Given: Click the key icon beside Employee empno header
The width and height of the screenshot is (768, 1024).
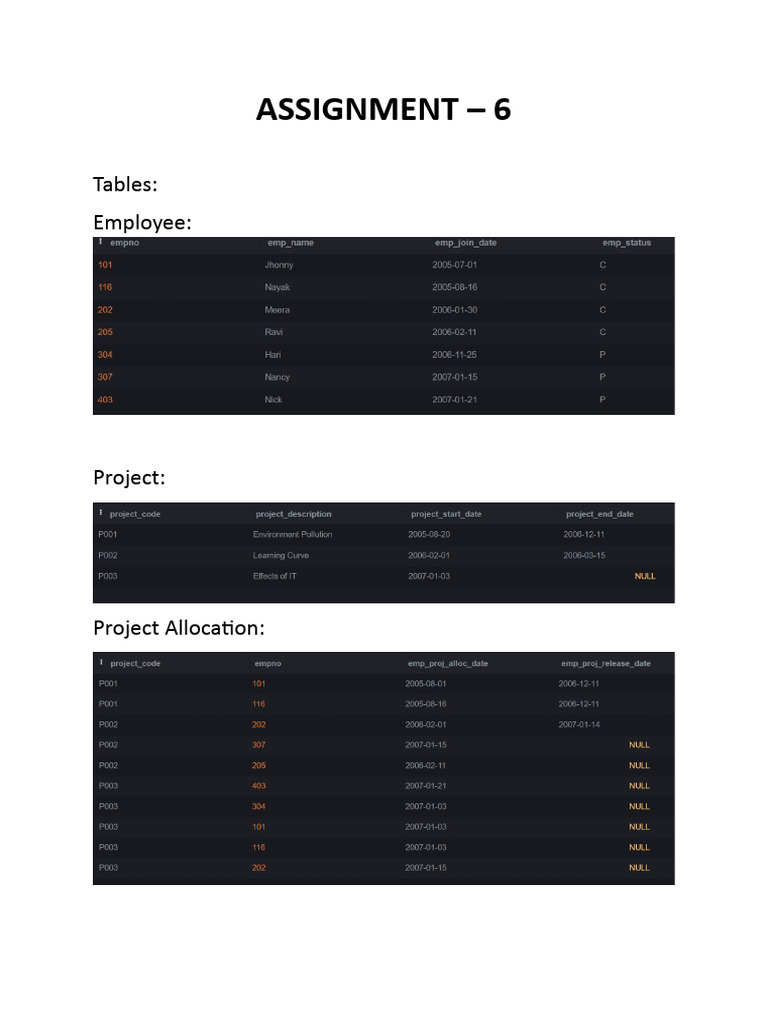Looking at the screenshot, I should coord(101,242).
